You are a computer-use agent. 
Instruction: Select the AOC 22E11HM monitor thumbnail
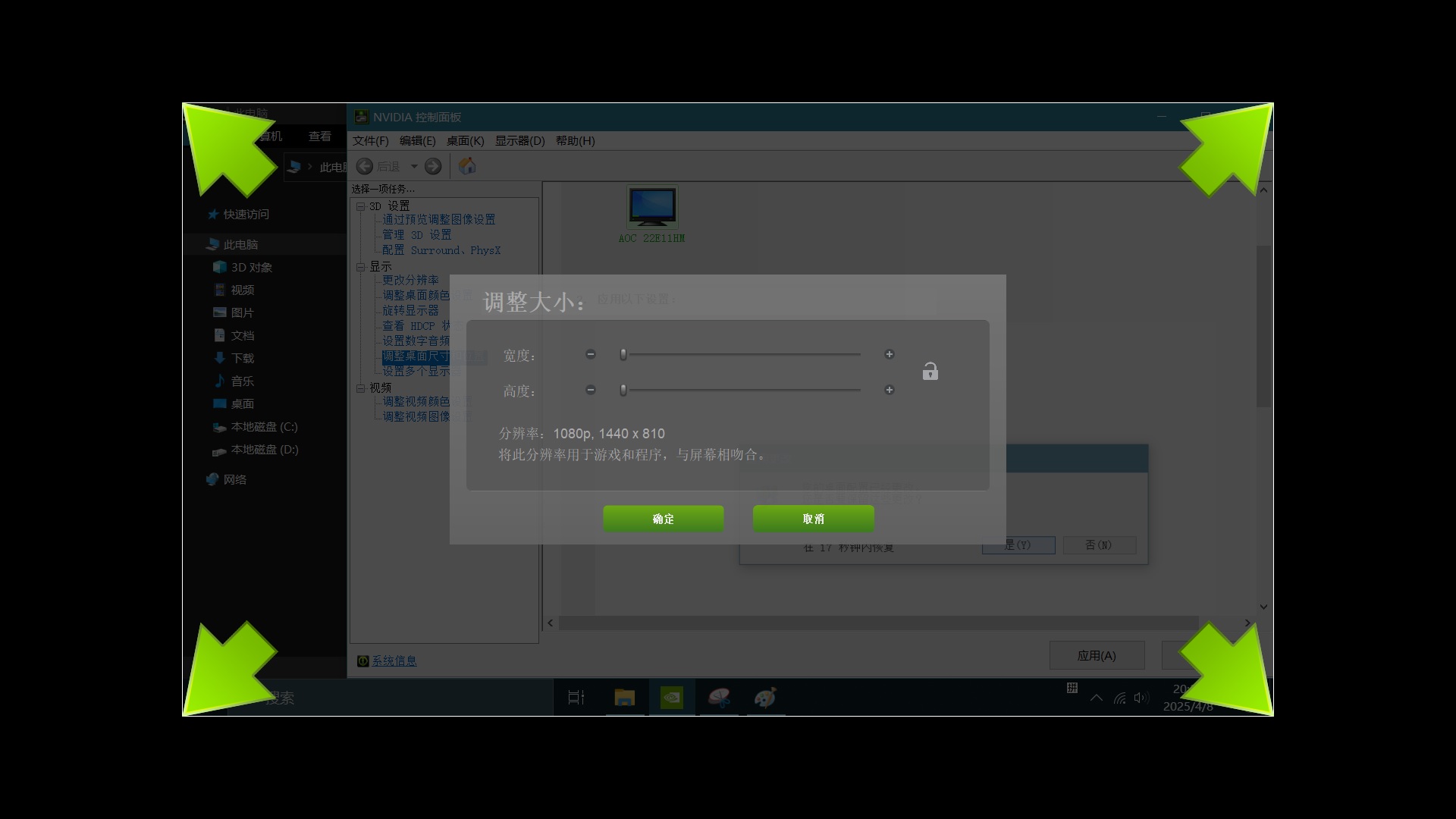click(x=652, y=208)
